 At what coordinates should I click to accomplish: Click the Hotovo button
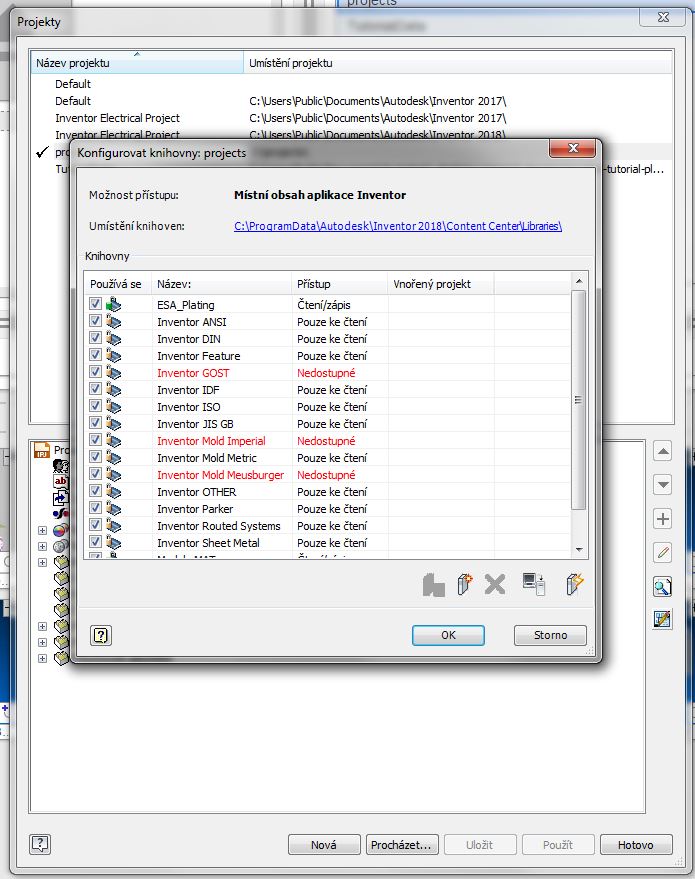click(636, 844)
